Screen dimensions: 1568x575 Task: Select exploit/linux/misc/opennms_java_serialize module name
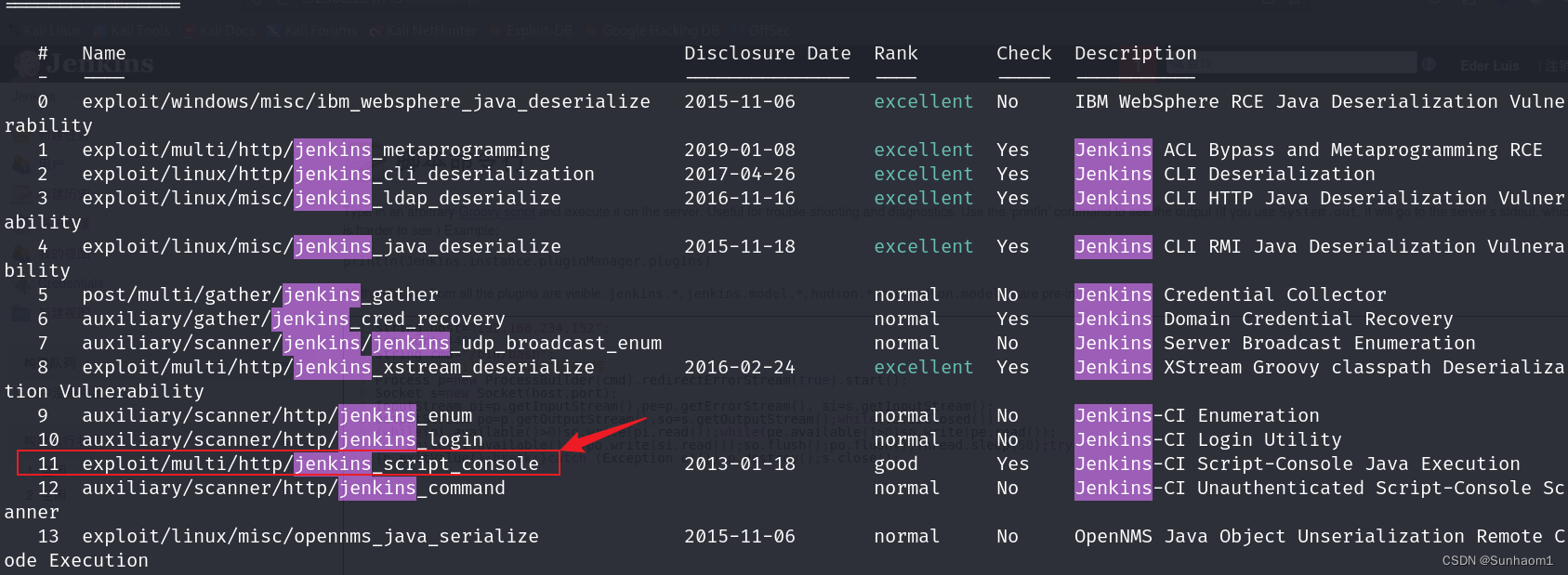(310, 536)
